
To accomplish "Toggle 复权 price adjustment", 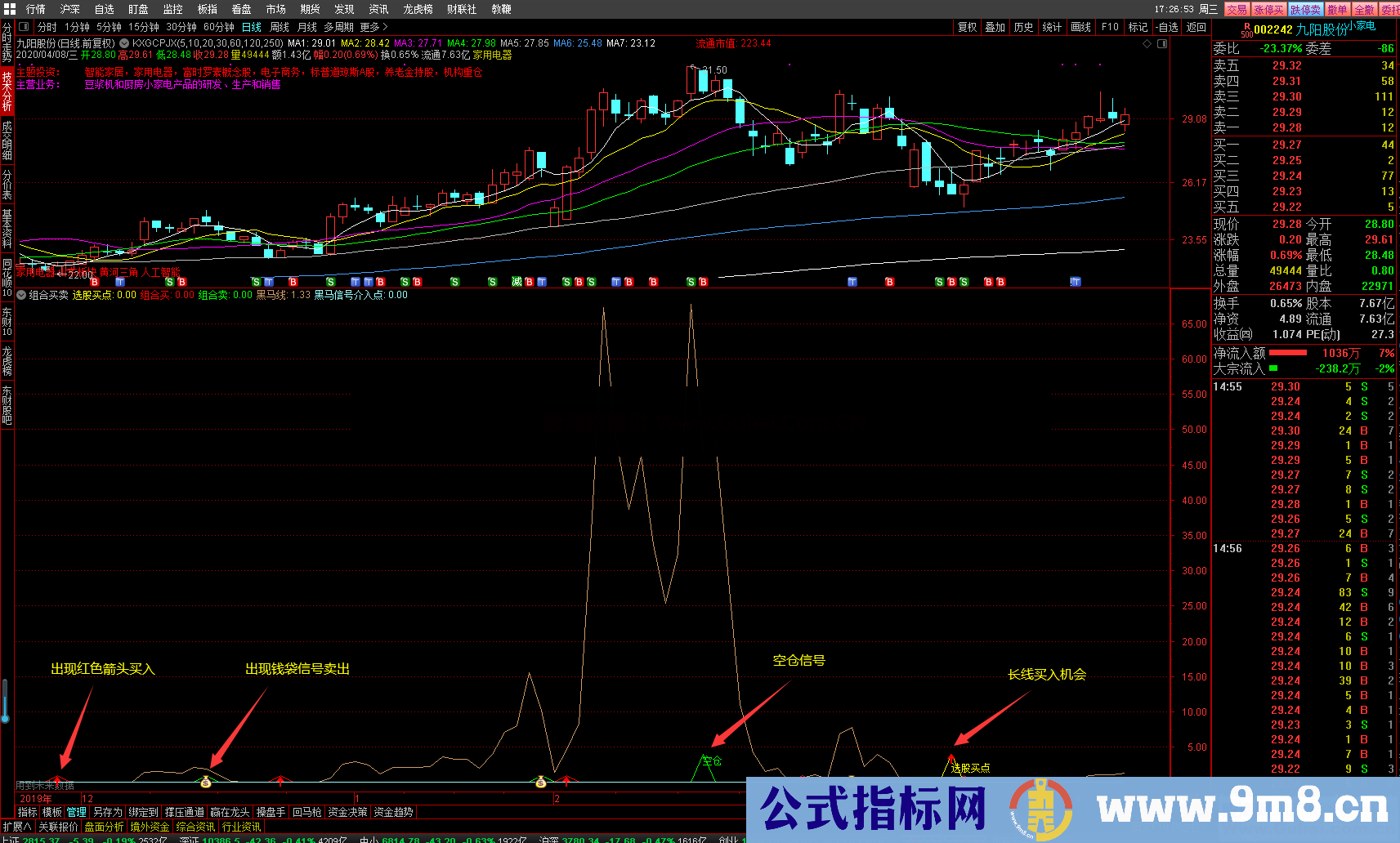I will tap(967, 26).
